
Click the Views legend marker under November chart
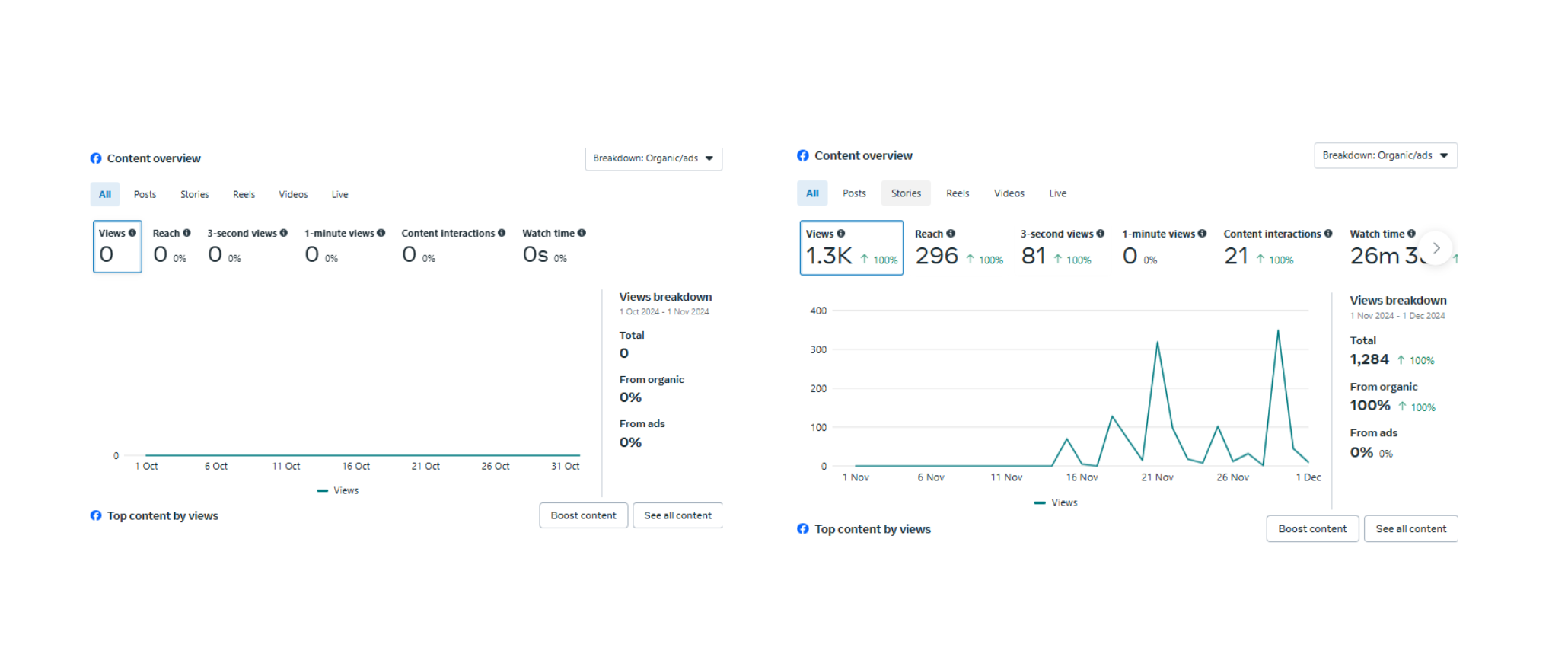[x=1040, y=503]
